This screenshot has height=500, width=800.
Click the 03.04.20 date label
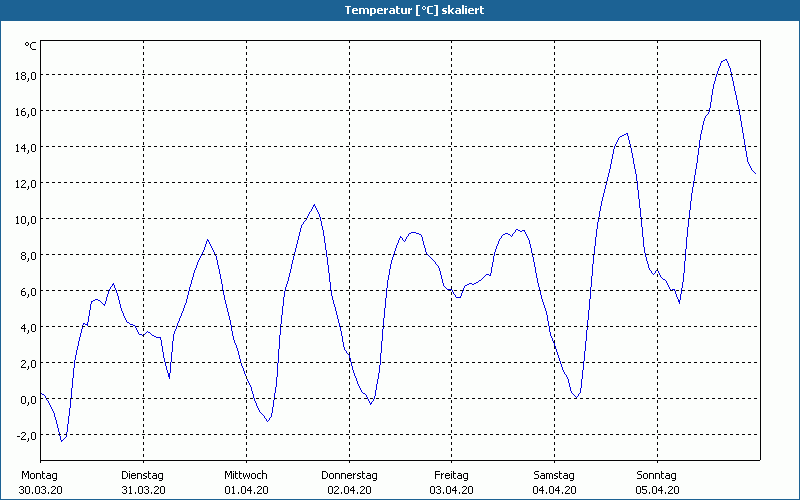pos(452,490)
